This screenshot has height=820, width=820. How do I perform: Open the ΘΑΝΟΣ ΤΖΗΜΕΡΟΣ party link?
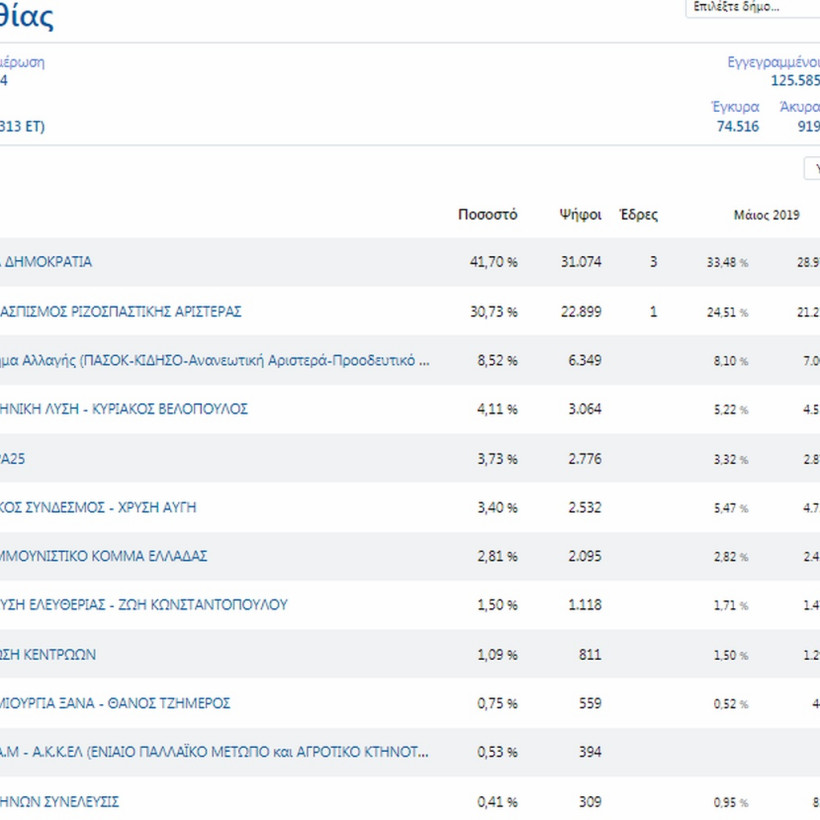click(115, 703)
